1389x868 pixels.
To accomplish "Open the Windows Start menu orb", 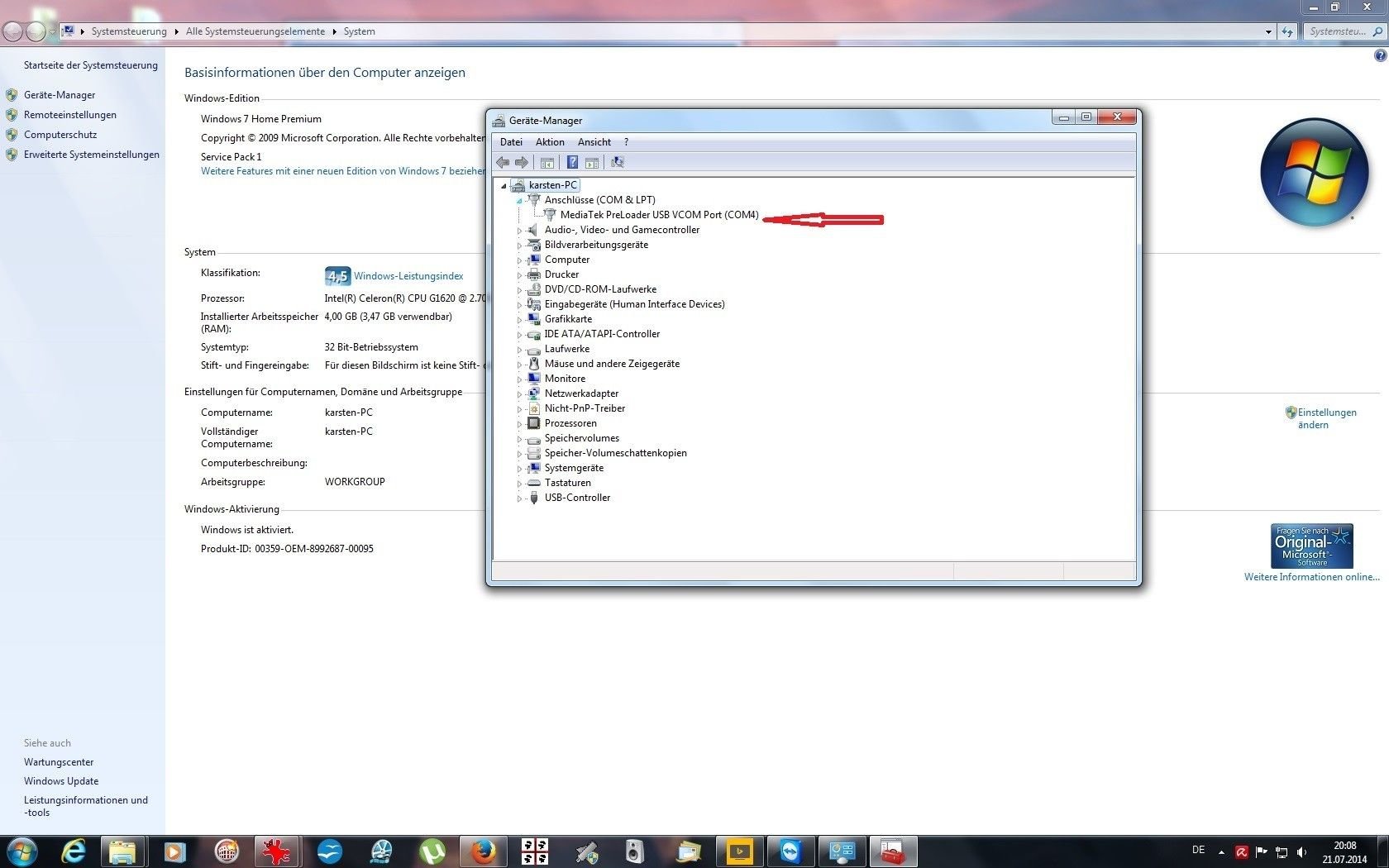I will (x=21, y=851).
